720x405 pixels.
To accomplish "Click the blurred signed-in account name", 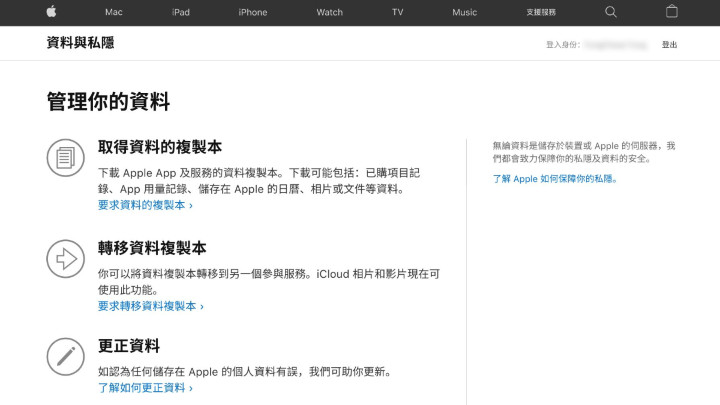I will click(x=616, y=45).
